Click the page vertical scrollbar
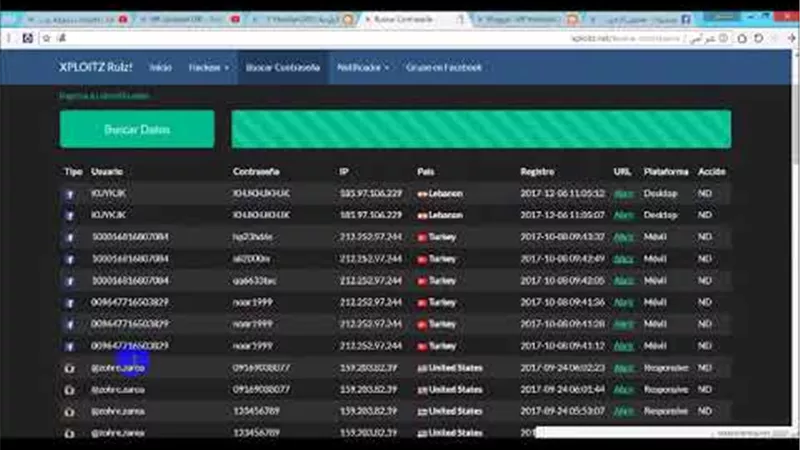Viewport: 800px width, 450px height. click(x=795, y=237)
